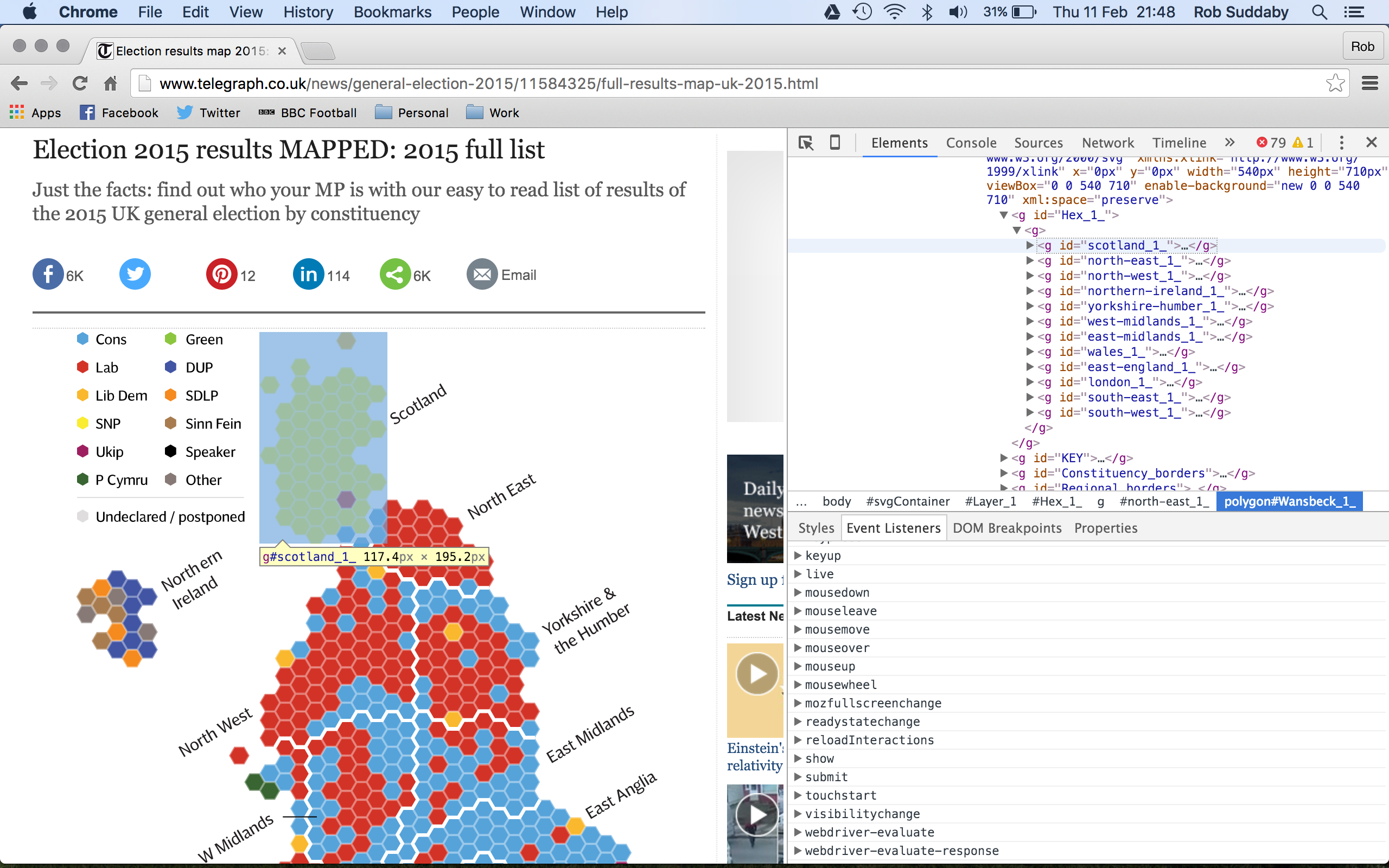The image size is (1389, 868).
Task: Click the SNP yellow legend hexagon
Action: point(82,423)
